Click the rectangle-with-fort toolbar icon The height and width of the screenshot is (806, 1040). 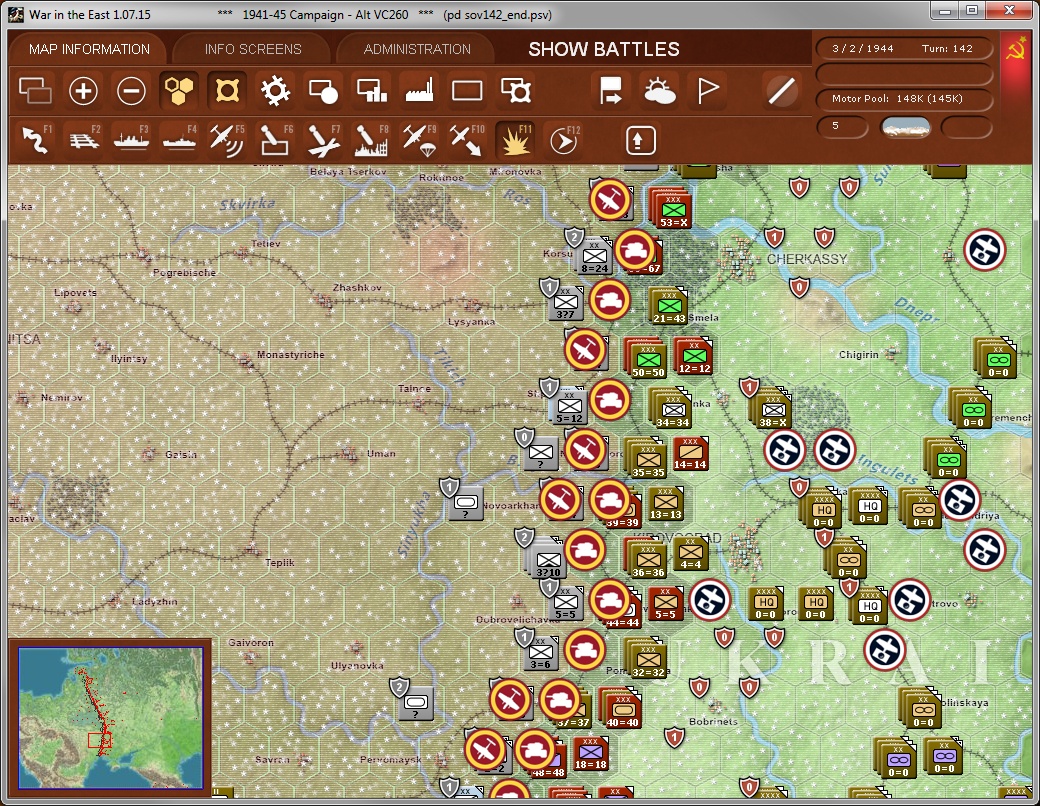pyautogui.click(x=515, y=91)
